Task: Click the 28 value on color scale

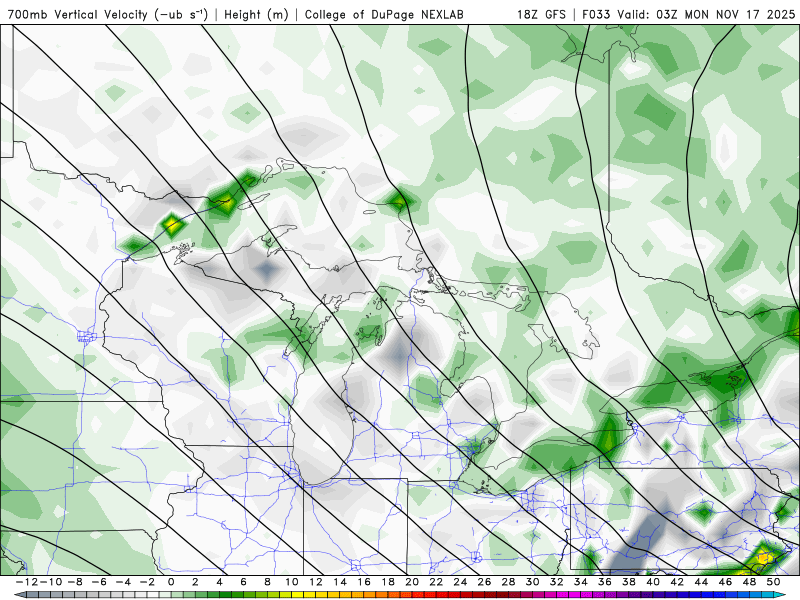Action: click(x=509, y=582)
